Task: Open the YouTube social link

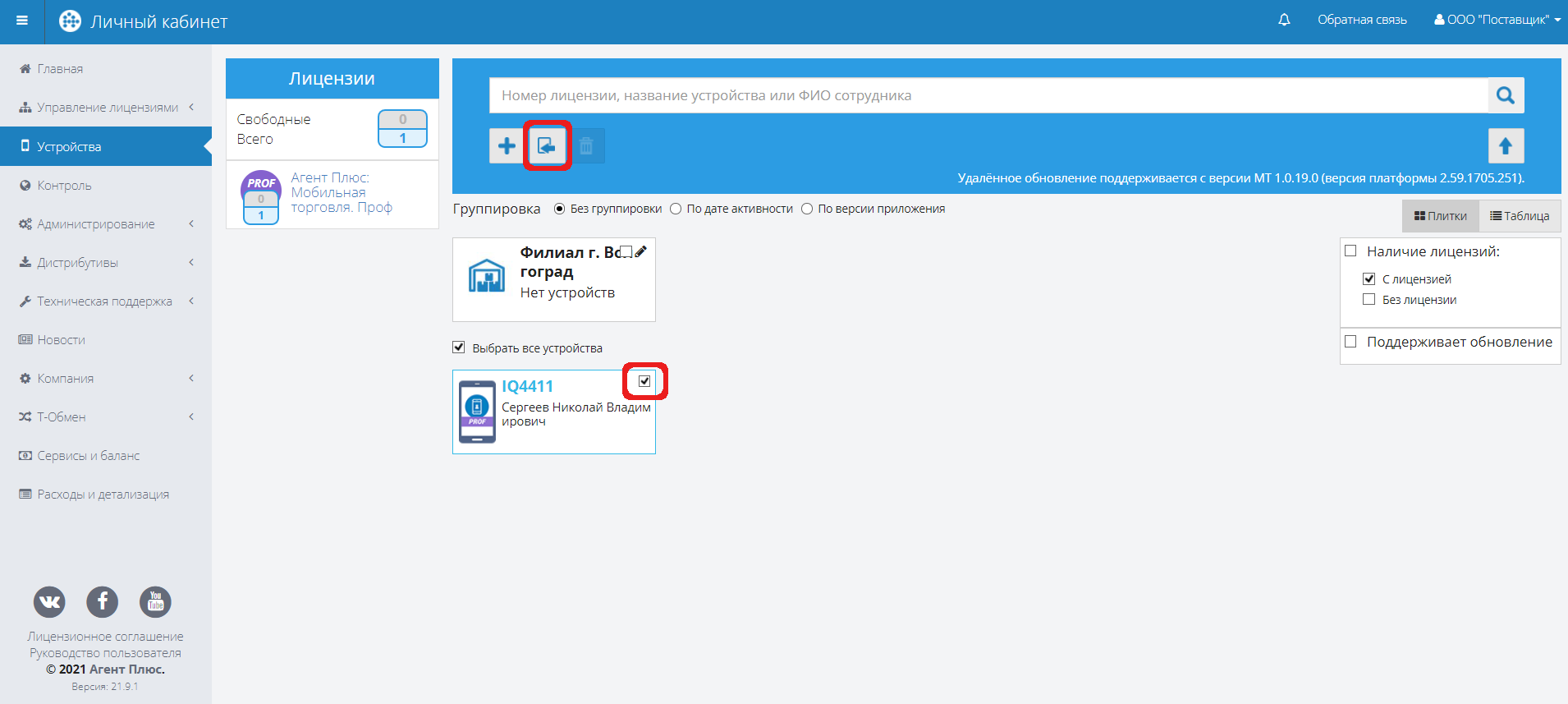Action: (x=155, y=602)
